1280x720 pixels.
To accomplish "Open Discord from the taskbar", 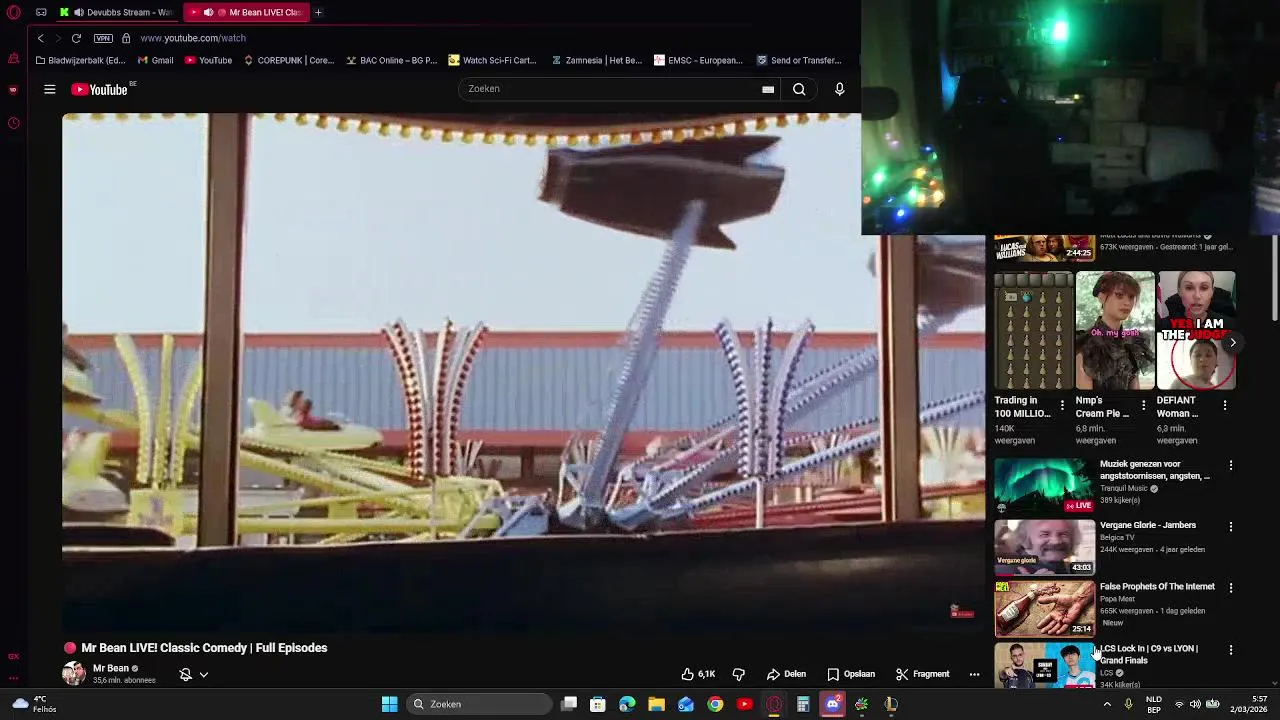I will click(832, 704).
